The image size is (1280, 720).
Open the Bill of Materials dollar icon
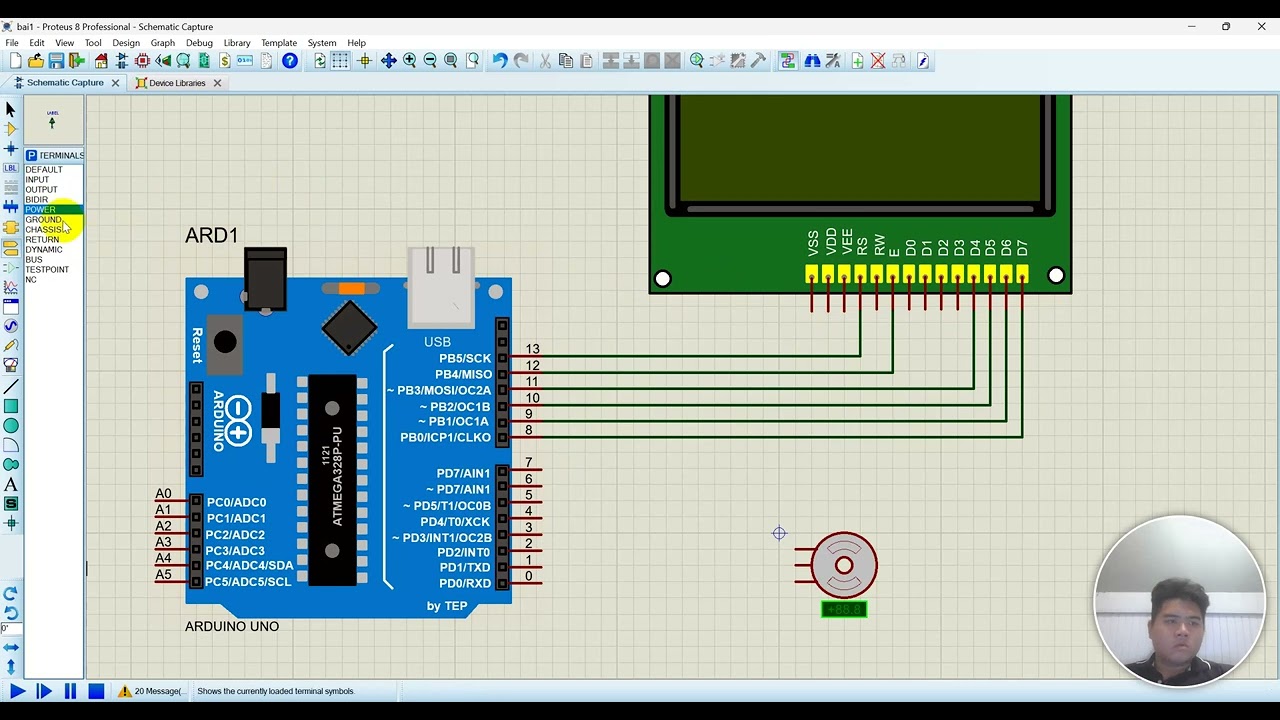(225, 61)
